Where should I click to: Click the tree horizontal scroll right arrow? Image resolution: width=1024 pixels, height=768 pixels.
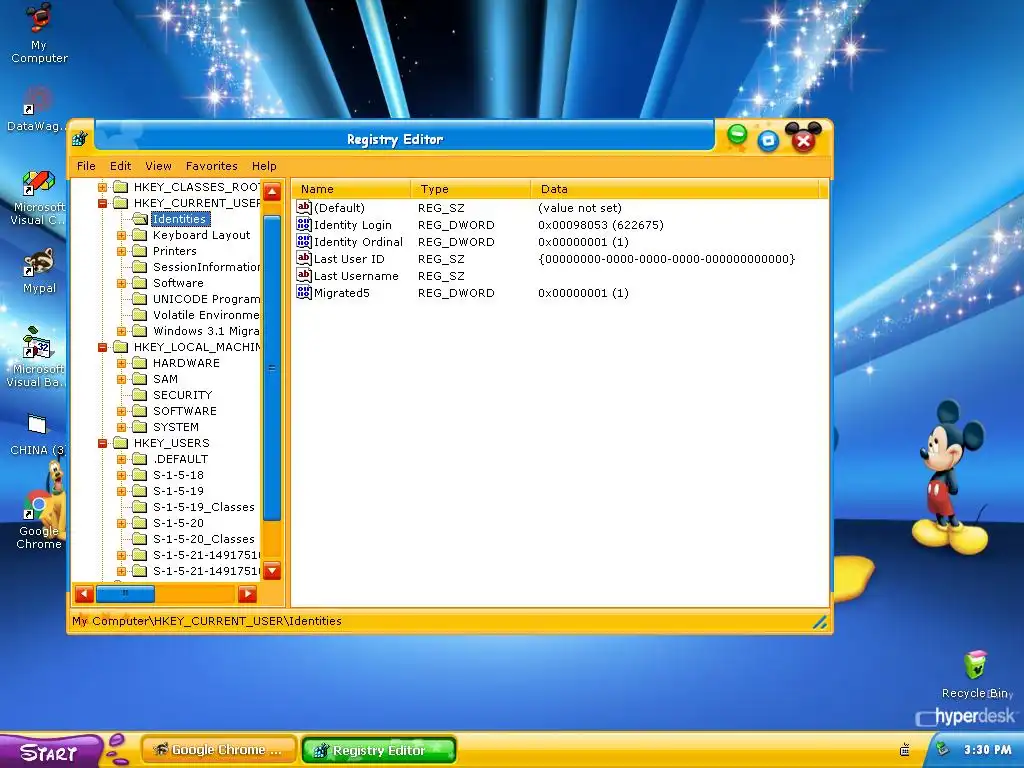(248, 594)
